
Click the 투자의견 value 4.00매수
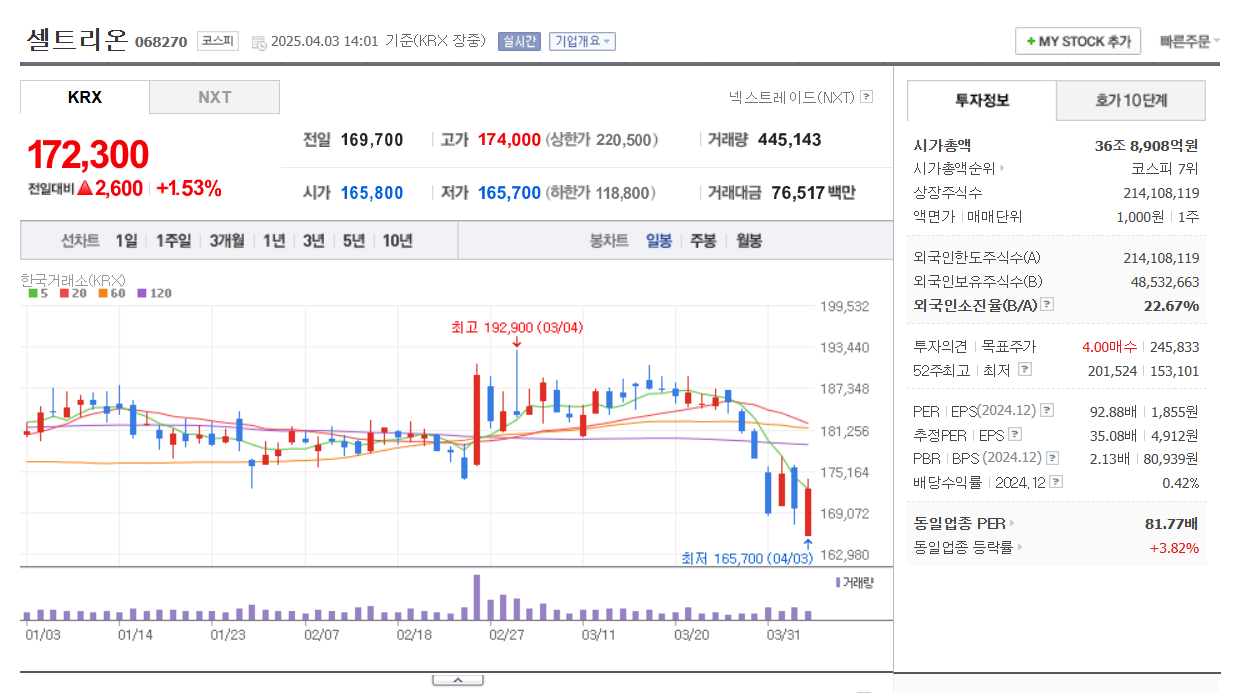(x=1109, y=347)
